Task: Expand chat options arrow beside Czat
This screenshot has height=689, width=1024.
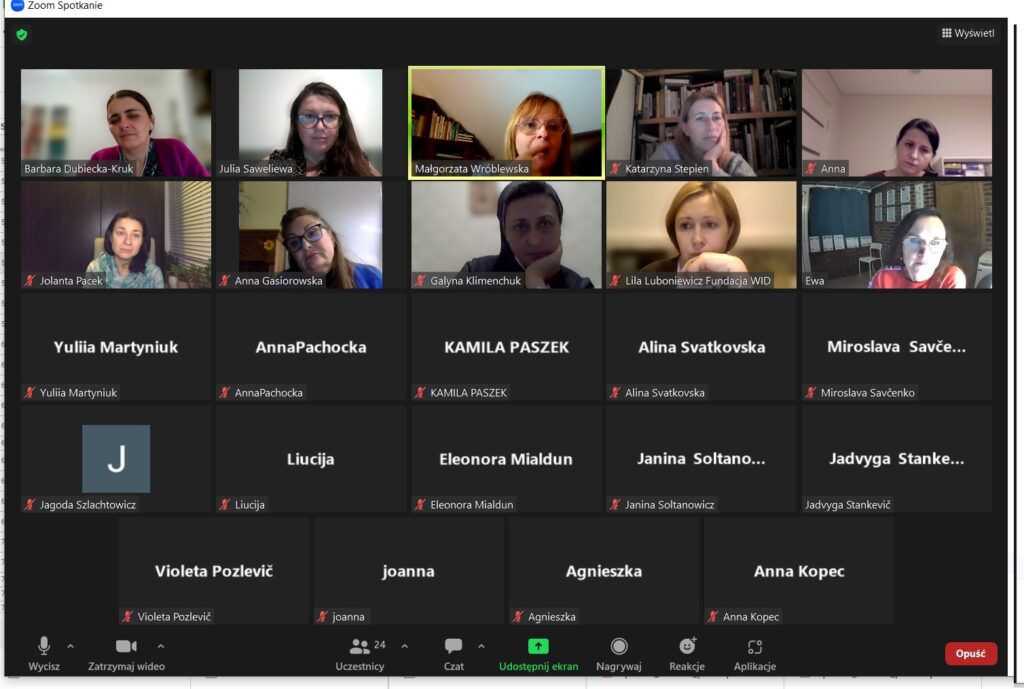Action: [481, 647]
